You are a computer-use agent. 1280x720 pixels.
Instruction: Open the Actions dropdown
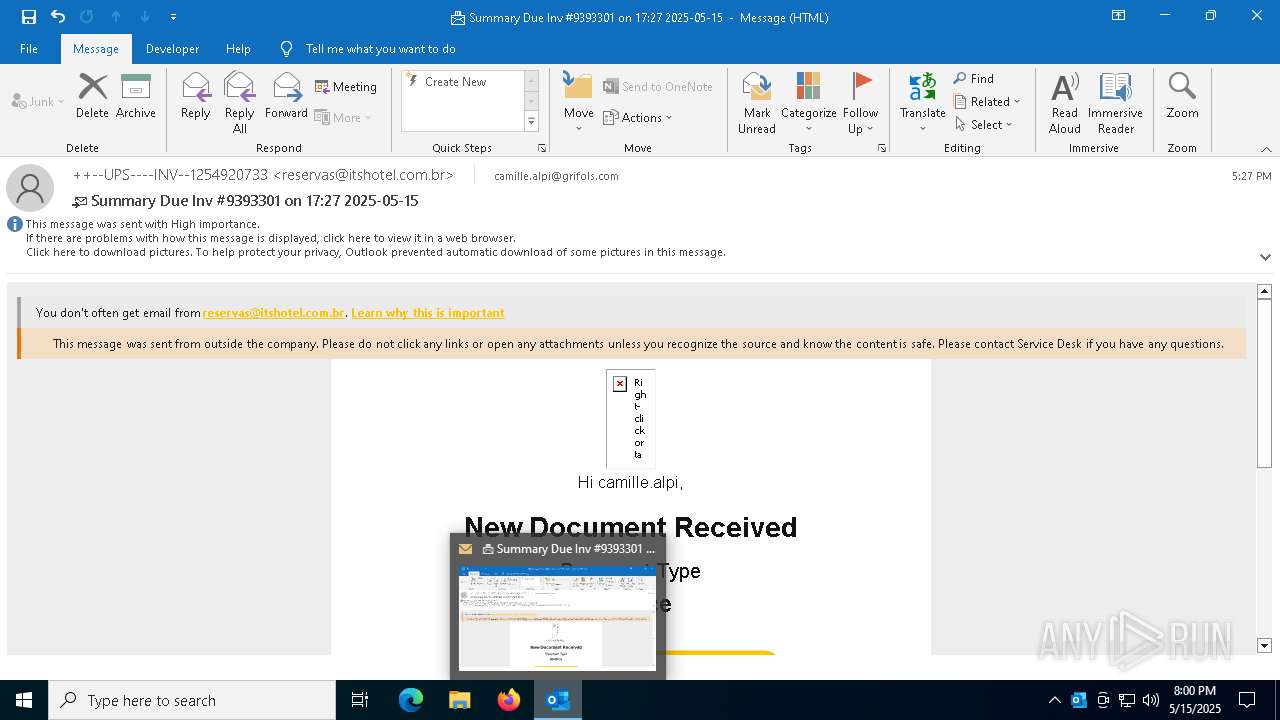638,117
